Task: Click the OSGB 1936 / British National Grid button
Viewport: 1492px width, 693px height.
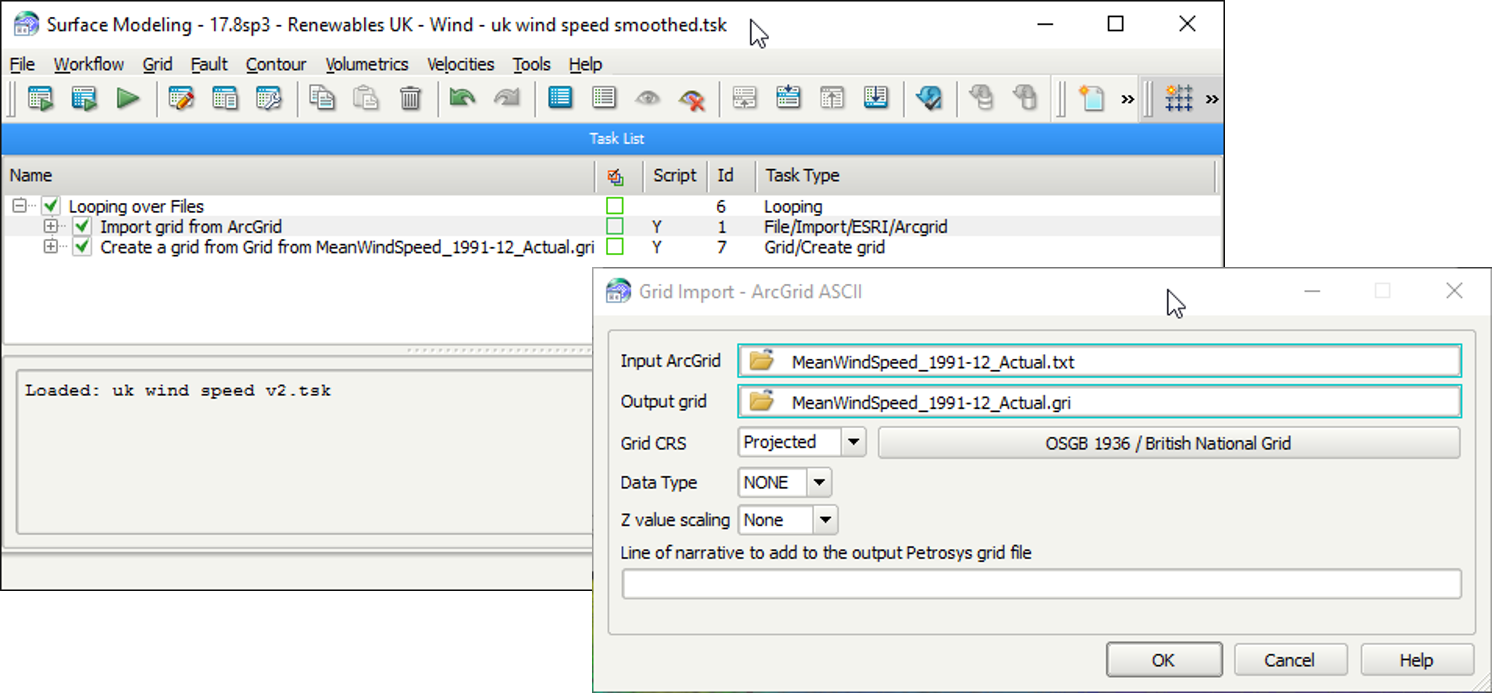Action: click(x=1168, y=443)
